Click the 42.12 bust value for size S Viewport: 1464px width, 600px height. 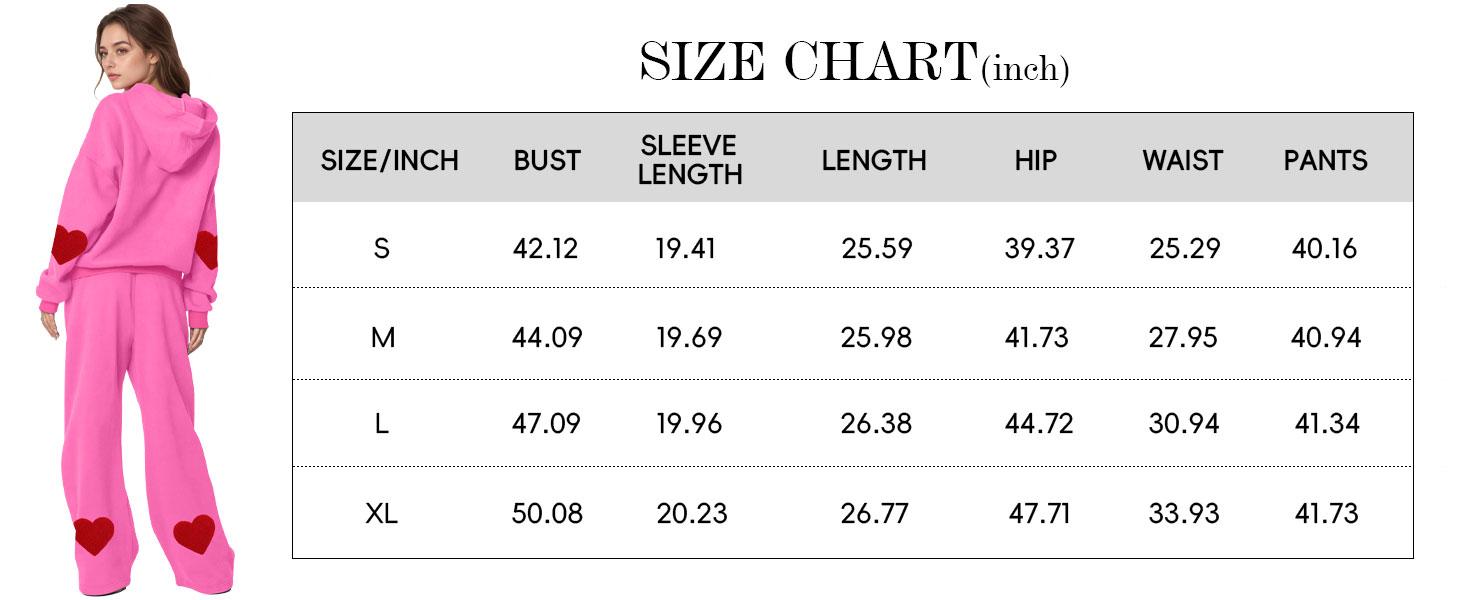tap(545, 248)
